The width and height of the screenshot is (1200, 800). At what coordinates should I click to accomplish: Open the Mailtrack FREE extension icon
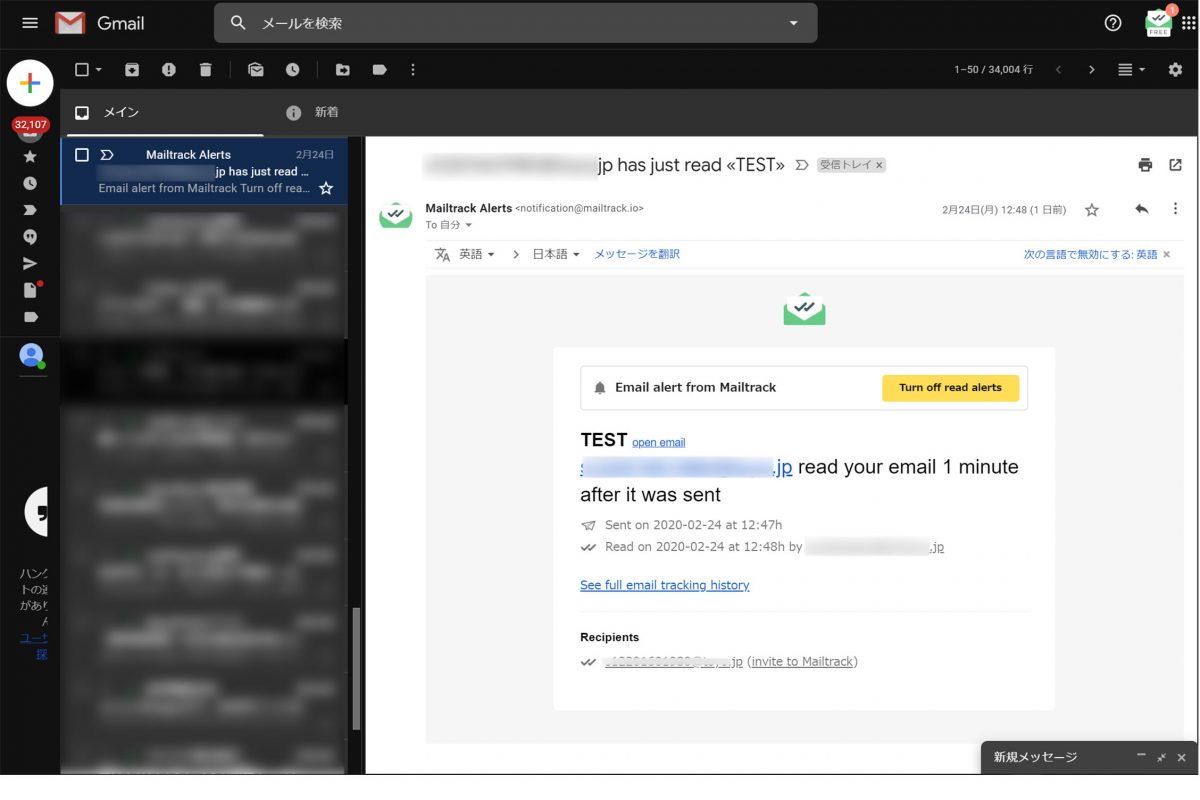coord(1158,22)
